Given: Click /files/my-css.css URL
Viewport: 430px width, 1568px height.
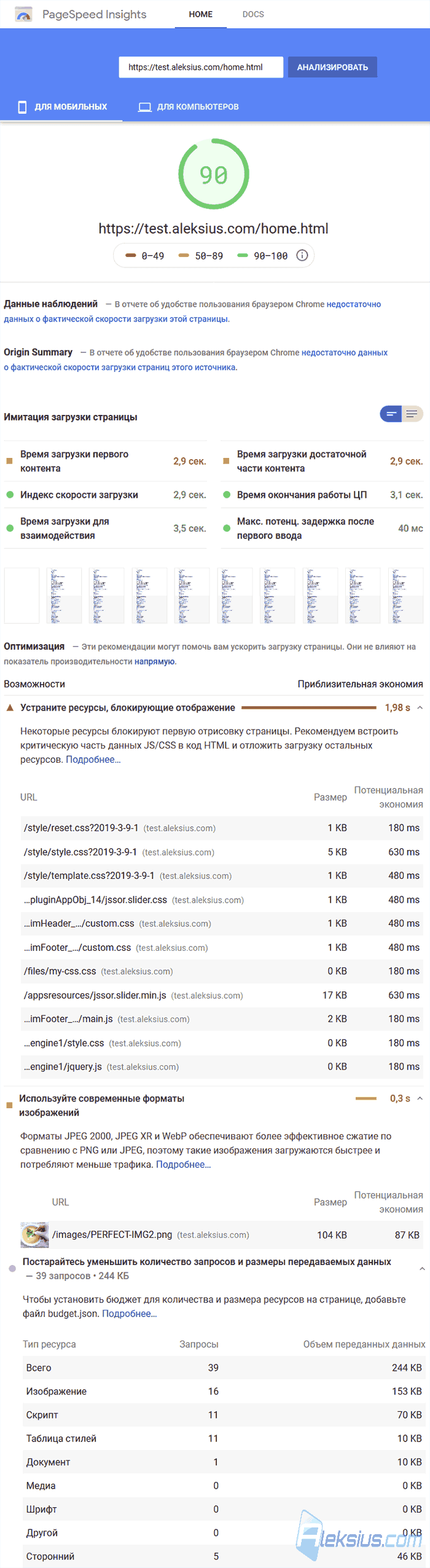Looking at the screenshot, I should click(60, 971).
